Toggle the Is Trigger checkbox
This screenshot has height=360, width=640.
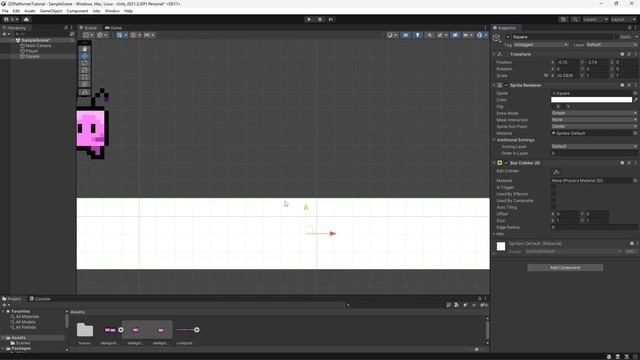[553, 187]
